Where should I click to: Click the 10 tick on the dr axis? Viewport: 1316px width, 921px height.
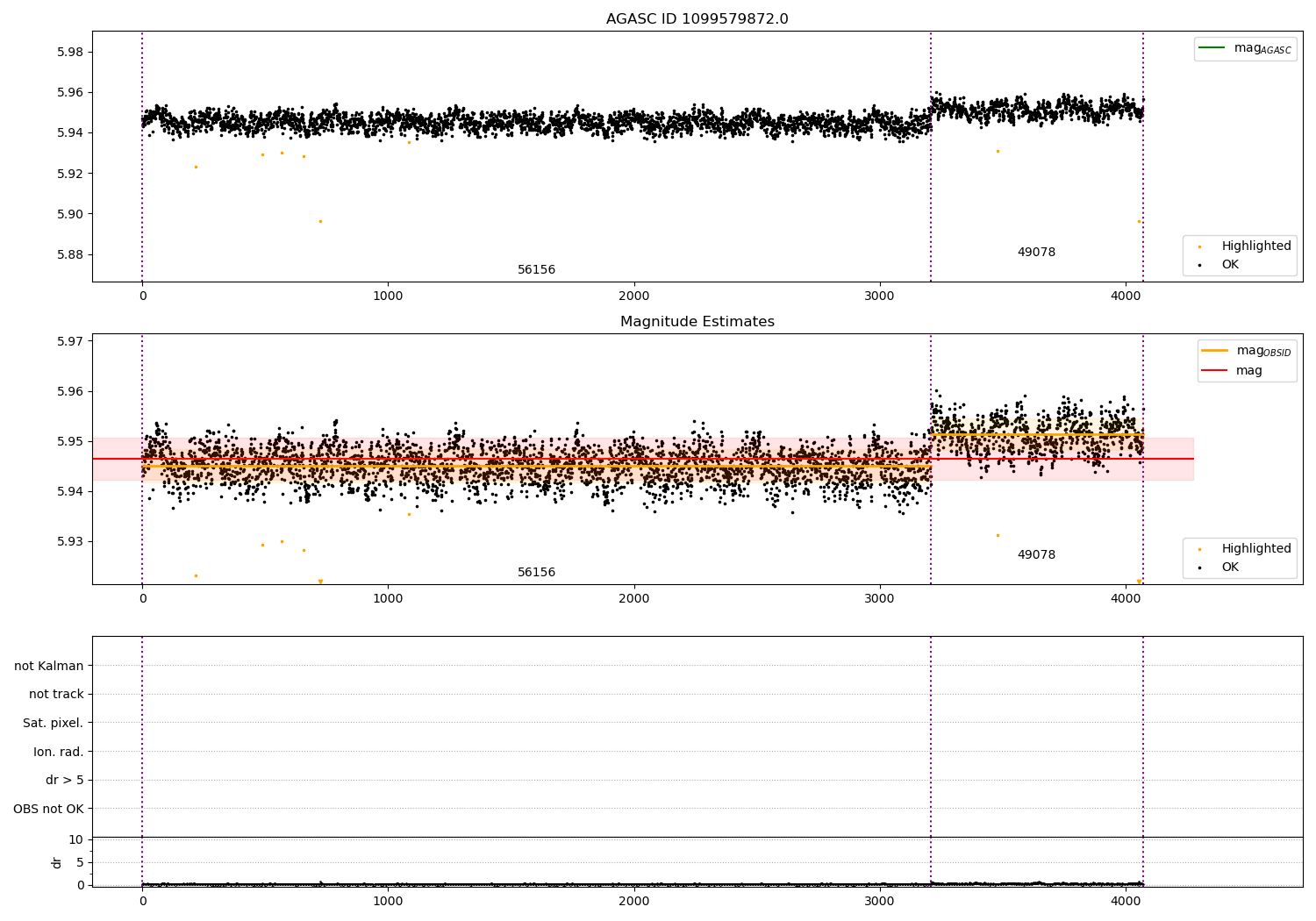click(x=76, y=839)
